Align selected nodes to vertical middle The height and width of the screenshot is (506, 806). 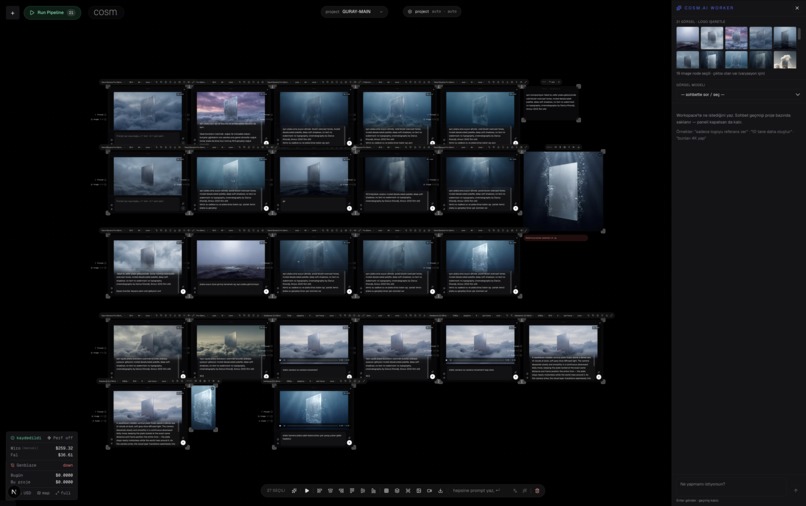click(363, 491)
